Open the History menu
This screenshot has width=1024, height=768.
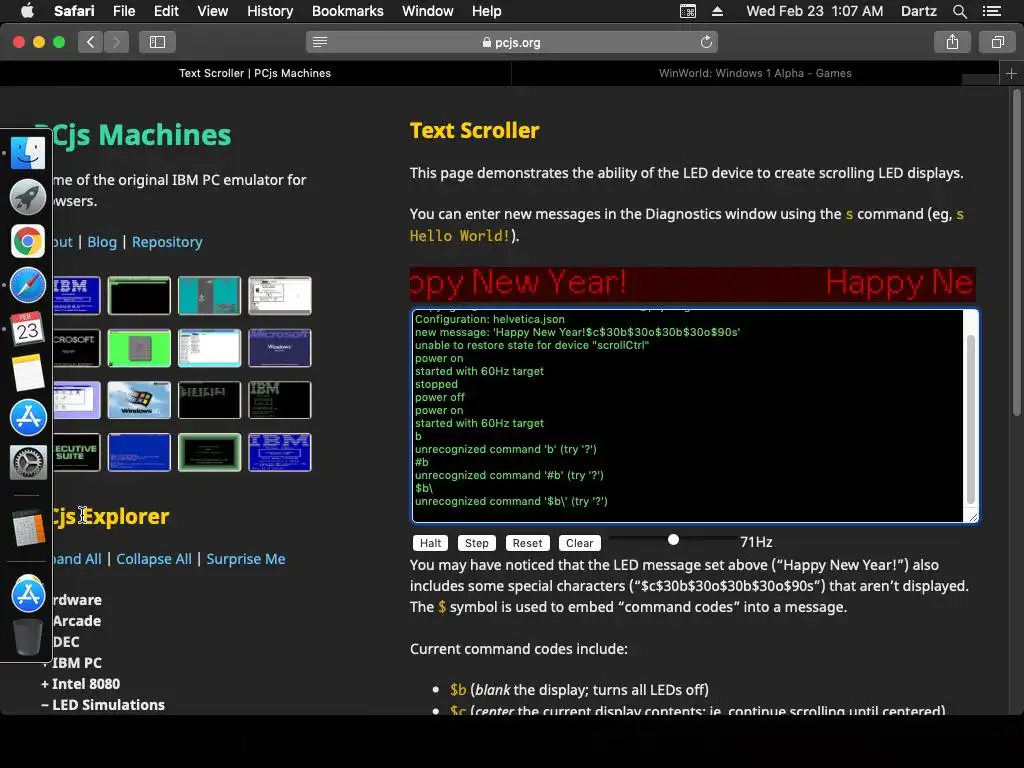click(x=270, y=11)
